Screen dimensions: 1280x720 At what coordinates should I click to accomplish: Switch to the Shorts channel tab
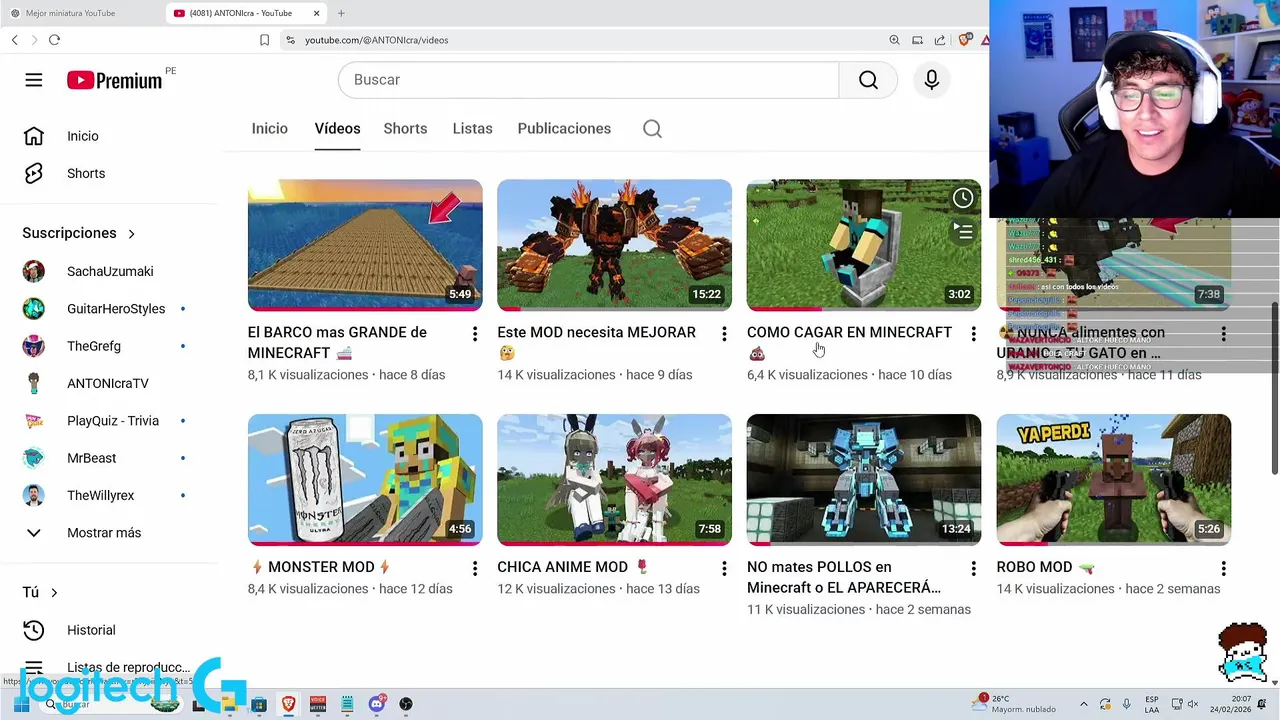tap(405, 128)
